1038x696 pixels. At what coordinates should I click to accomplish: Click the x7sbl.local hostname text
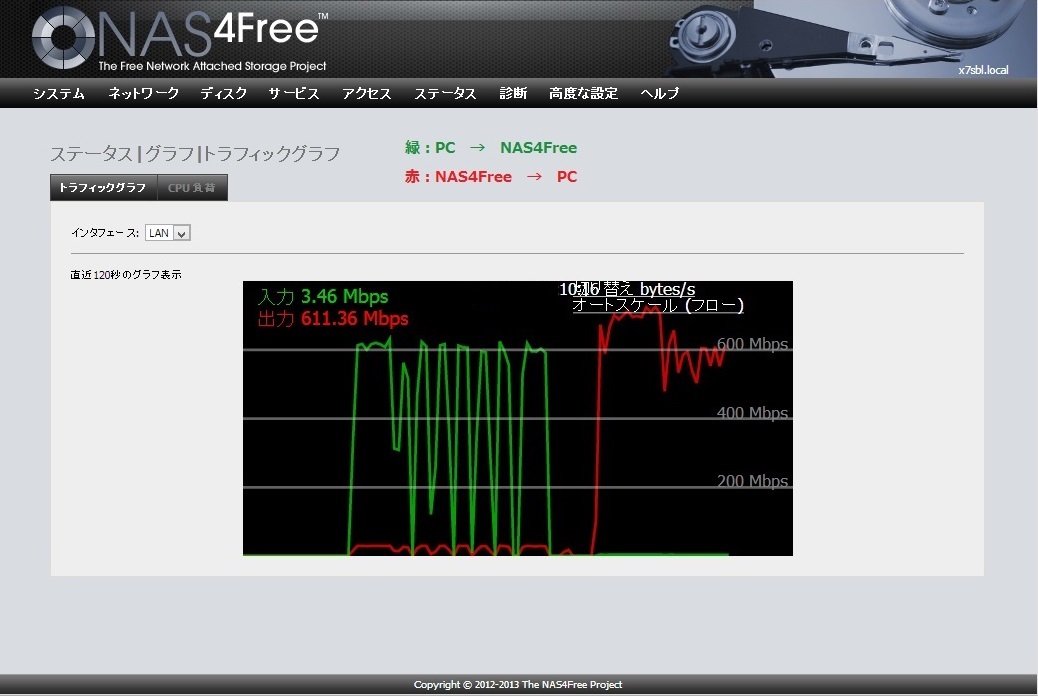click(983, 70)
